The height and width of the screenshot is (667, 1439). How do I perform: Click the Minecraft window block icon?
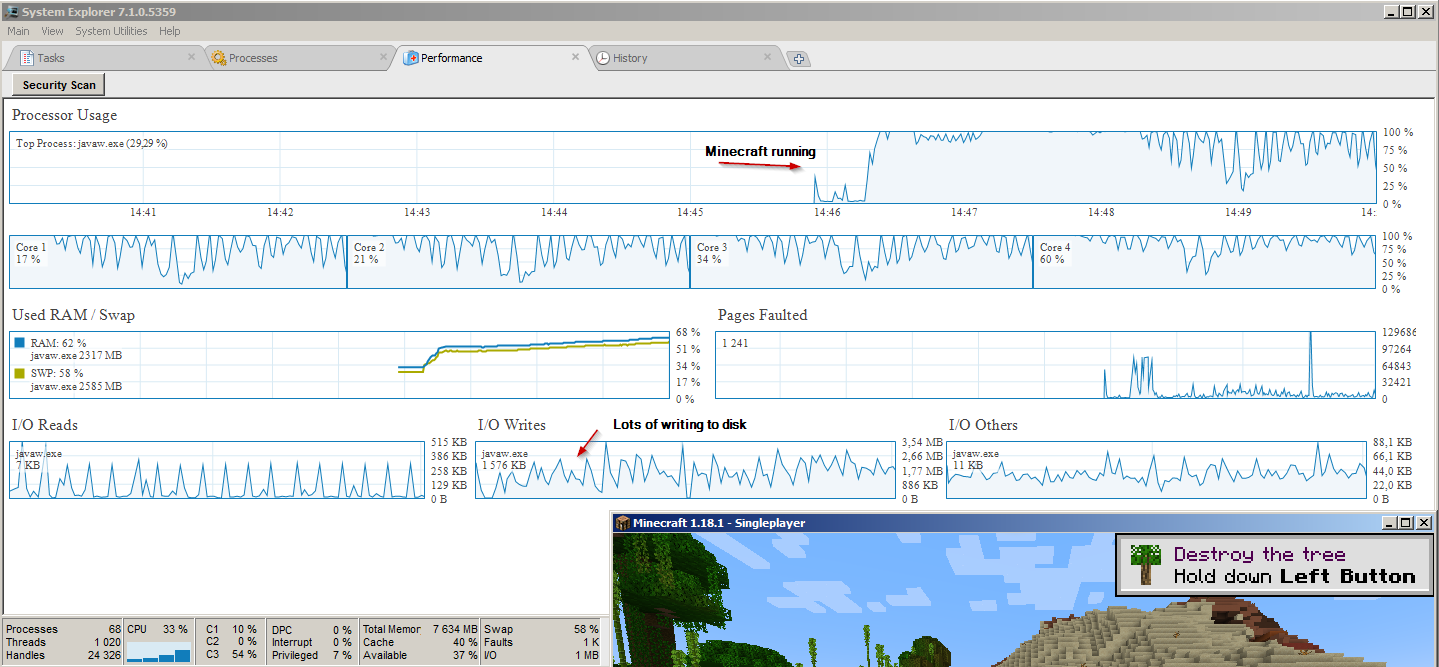(622, 523)
